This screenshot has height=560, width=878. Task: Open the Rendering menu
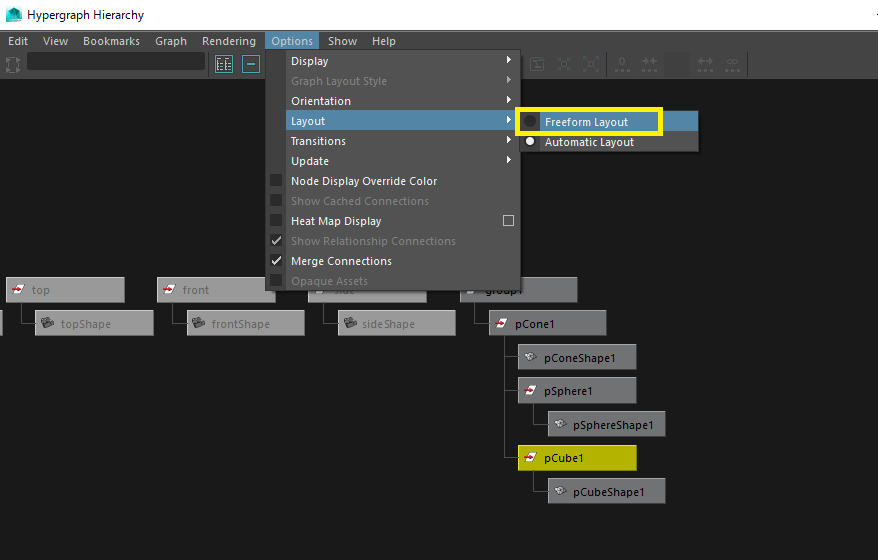click(228, 41)
